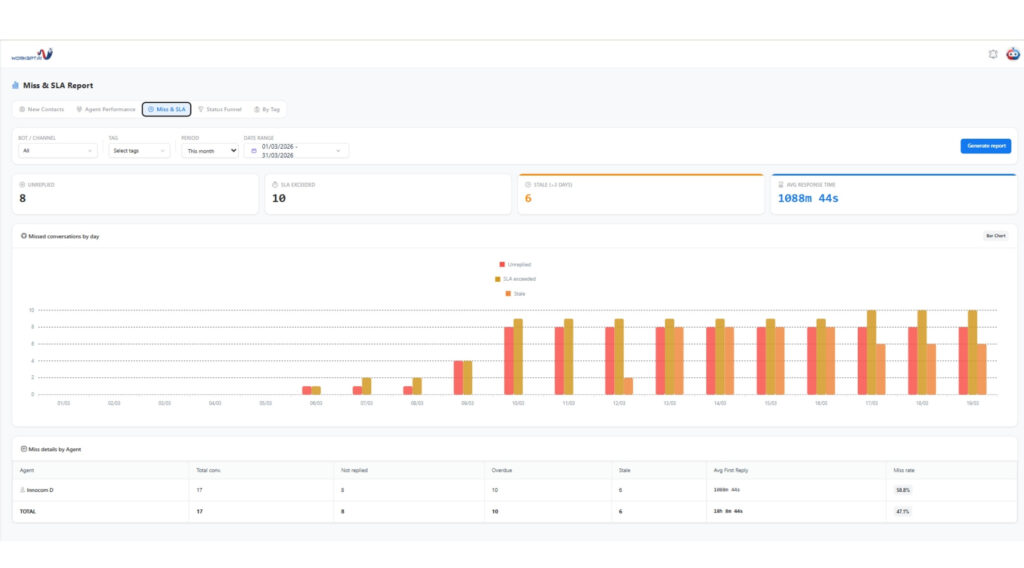Click the Bar Chart button
Screen dimensions: 1024x568
point(996,236)
